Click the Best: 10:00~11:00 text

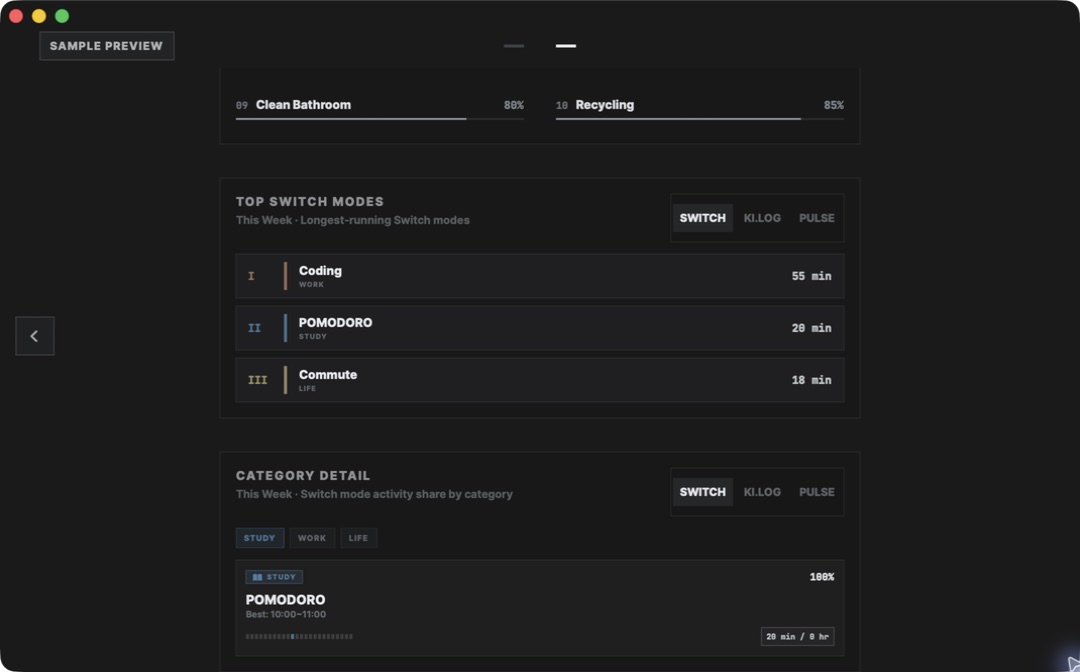point(286,615)
